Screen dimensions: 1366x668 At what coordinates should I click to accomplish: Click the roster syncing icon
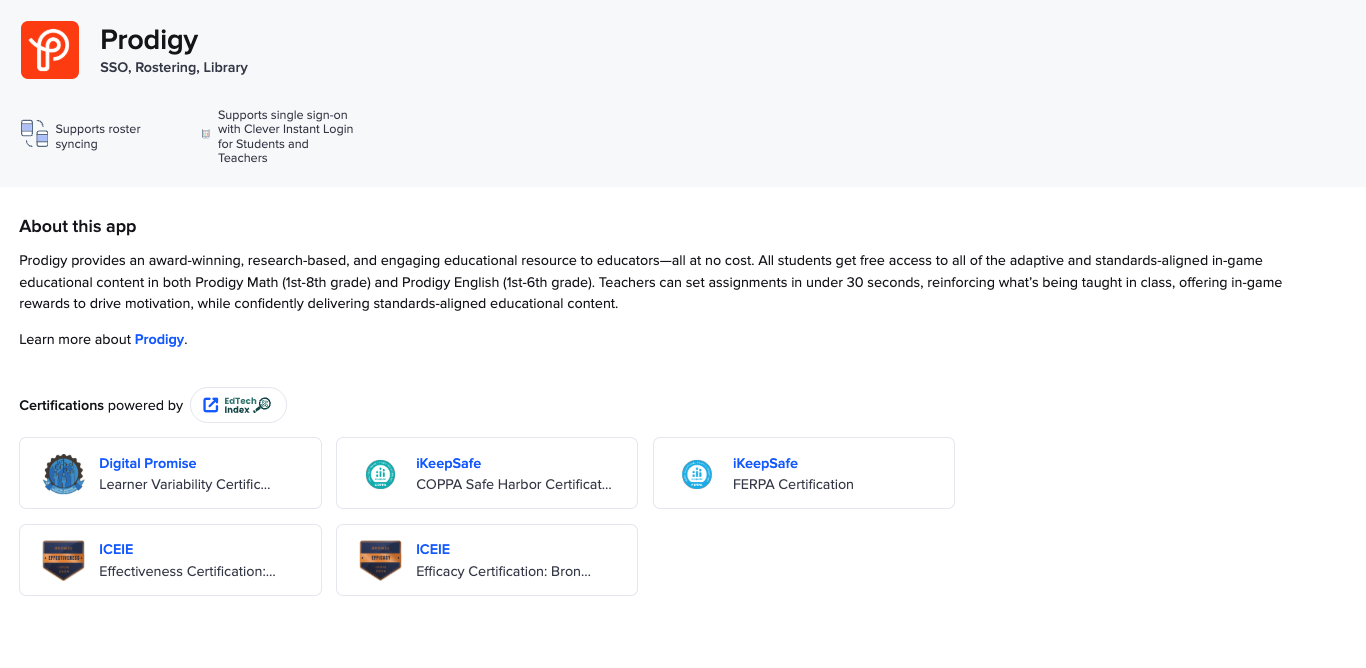point(33,134)
